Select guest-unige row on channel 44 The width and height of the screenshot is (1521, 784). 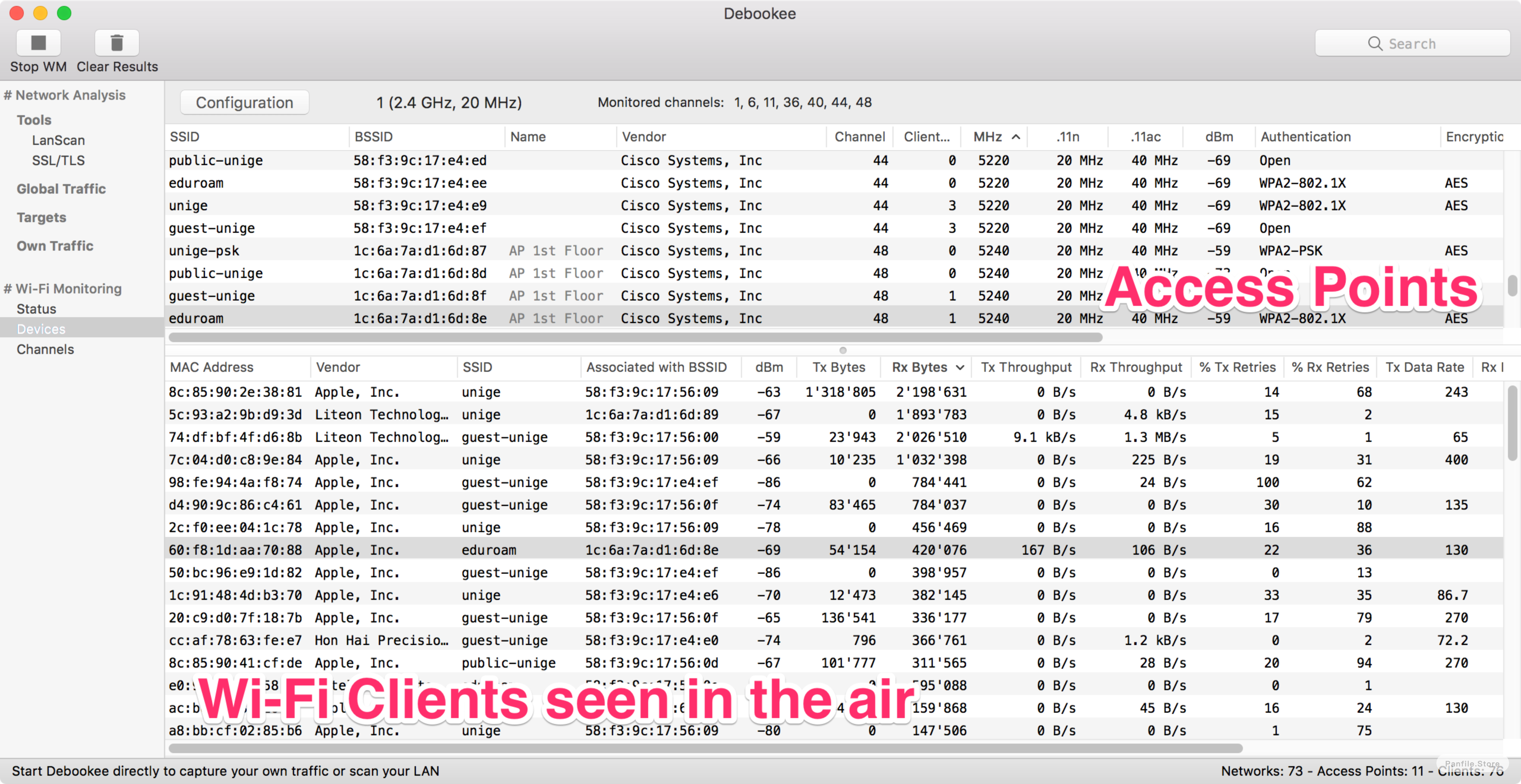click(x=834, y=228)
